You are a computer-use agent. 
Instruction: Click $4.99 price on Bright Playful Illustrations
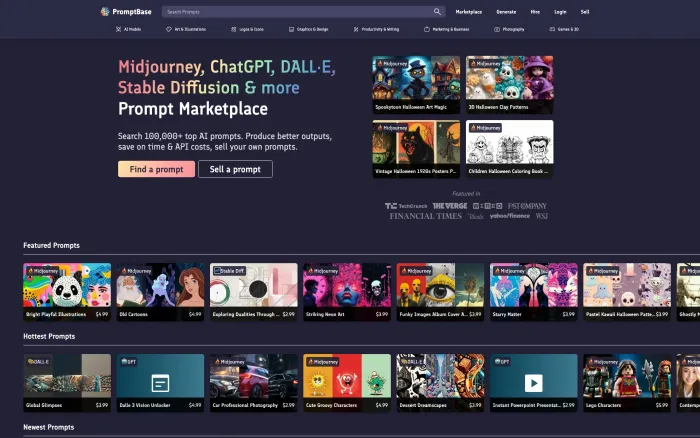pos(102,314)
